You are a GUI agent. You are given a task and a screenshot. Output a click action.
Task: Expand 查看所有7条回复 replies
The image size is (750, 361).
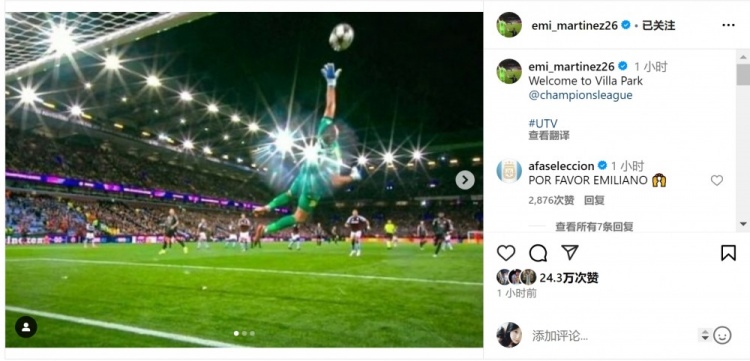(x=594, y=226)
